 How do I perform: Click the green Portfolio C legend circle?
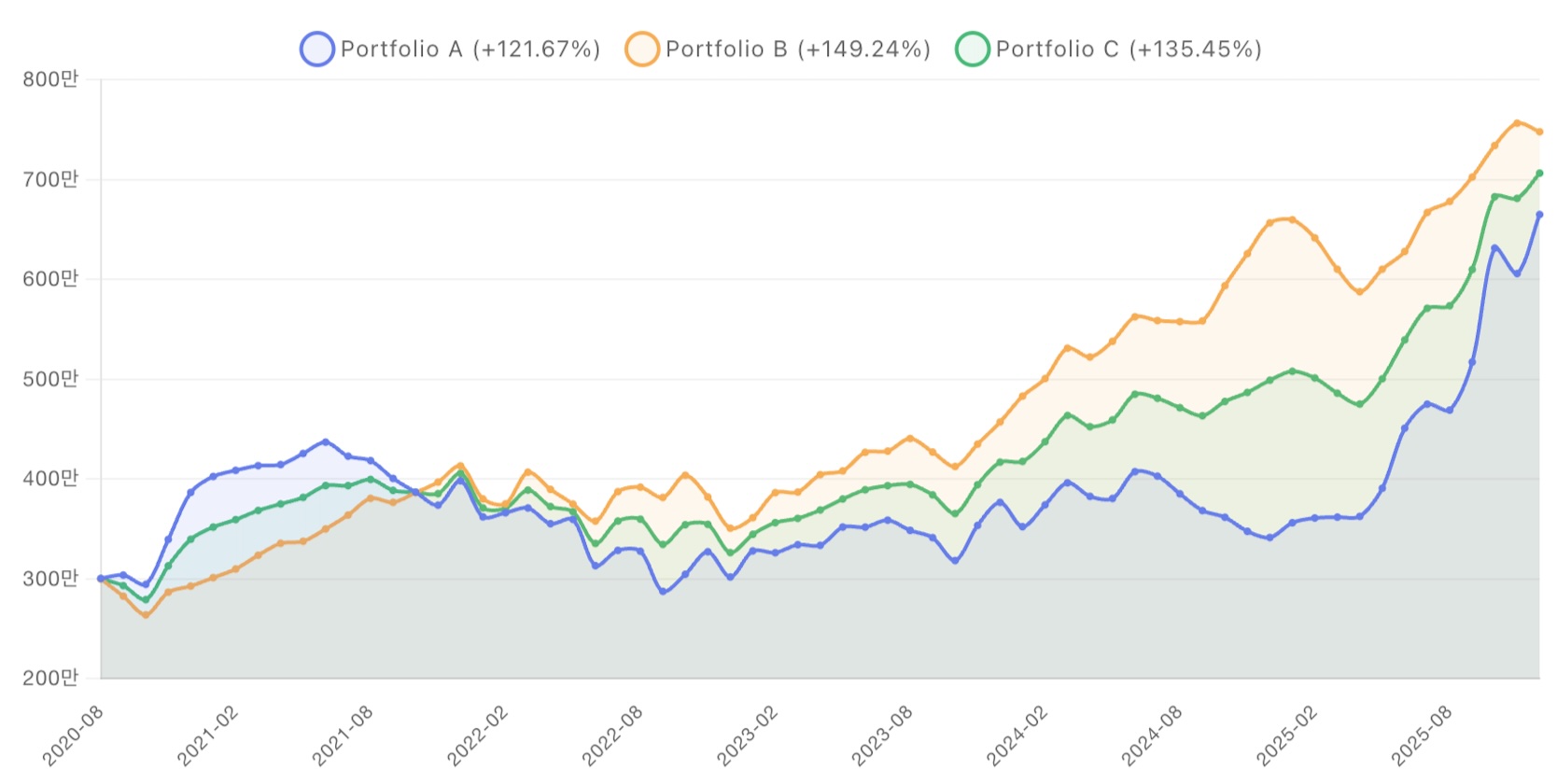(x=973, y=49)
